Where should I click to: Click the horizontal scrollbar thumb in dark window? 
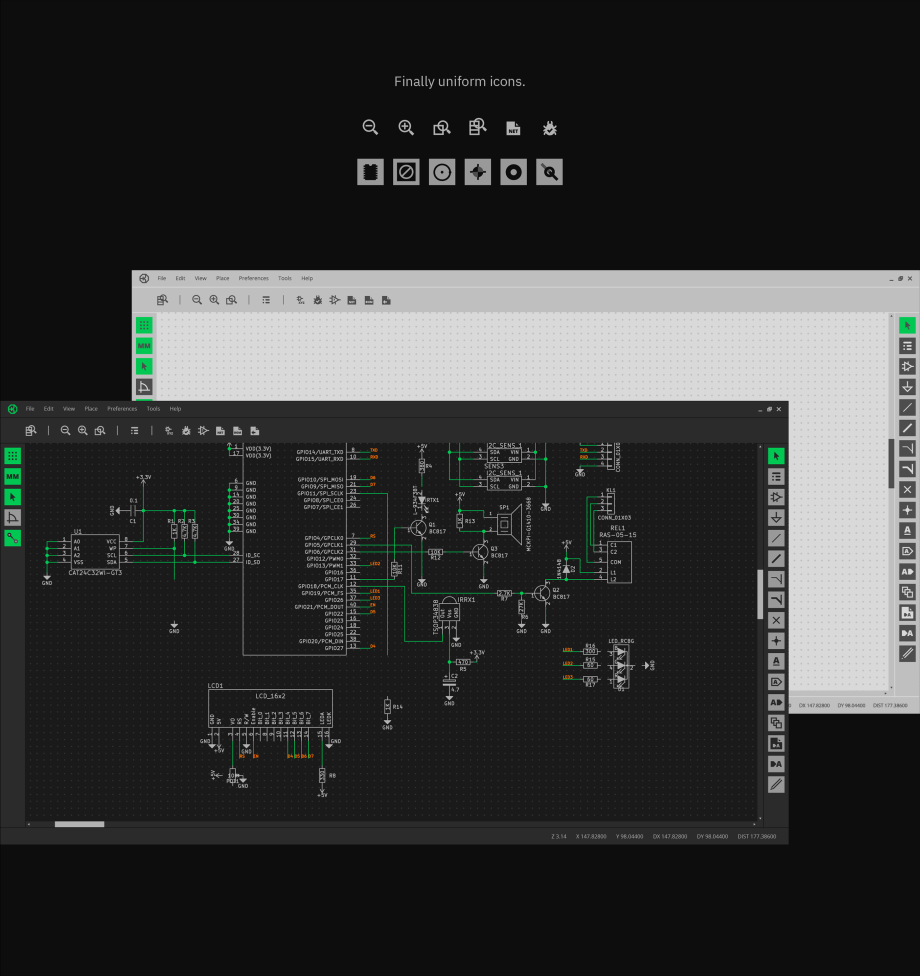click(79, 824)
